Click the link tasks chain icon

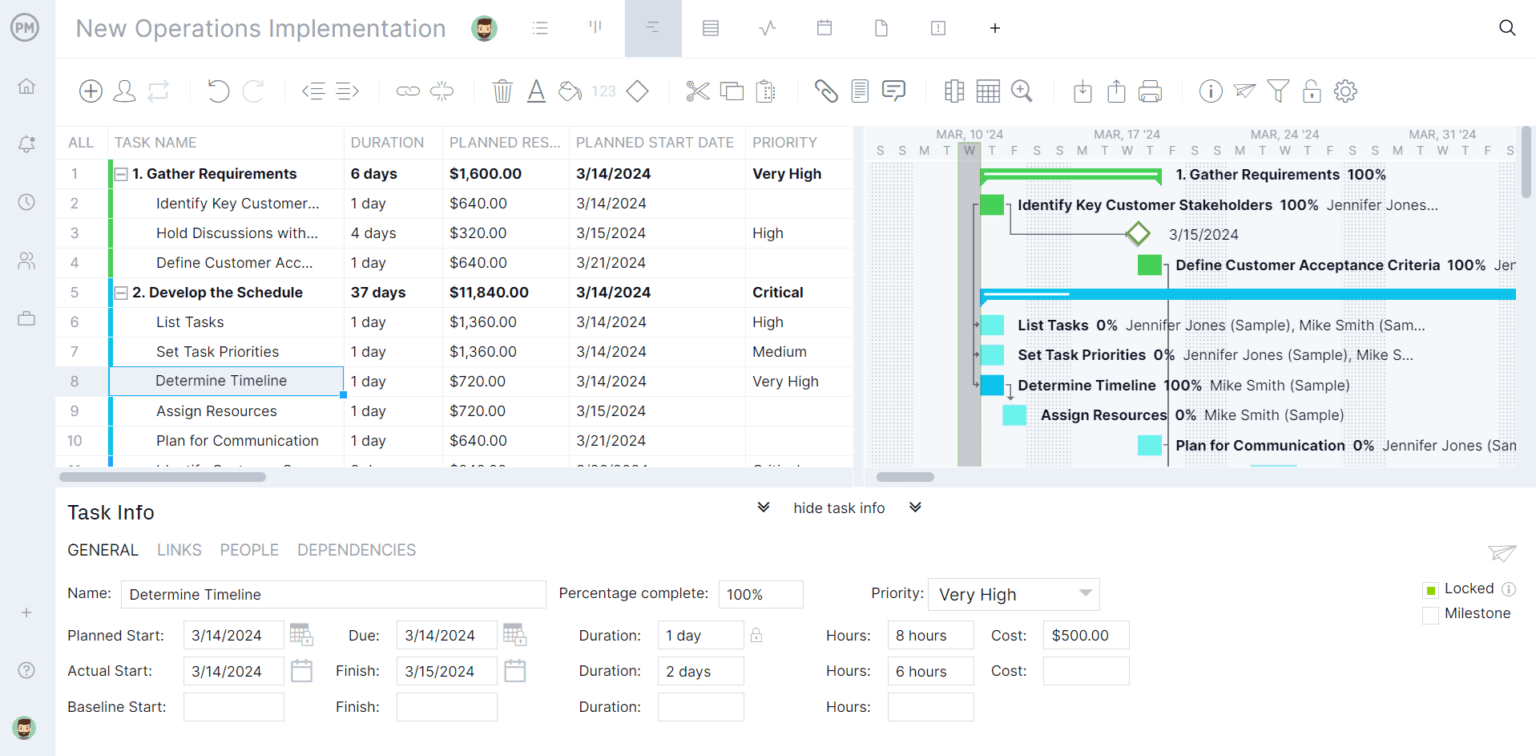tap(408, 90)
